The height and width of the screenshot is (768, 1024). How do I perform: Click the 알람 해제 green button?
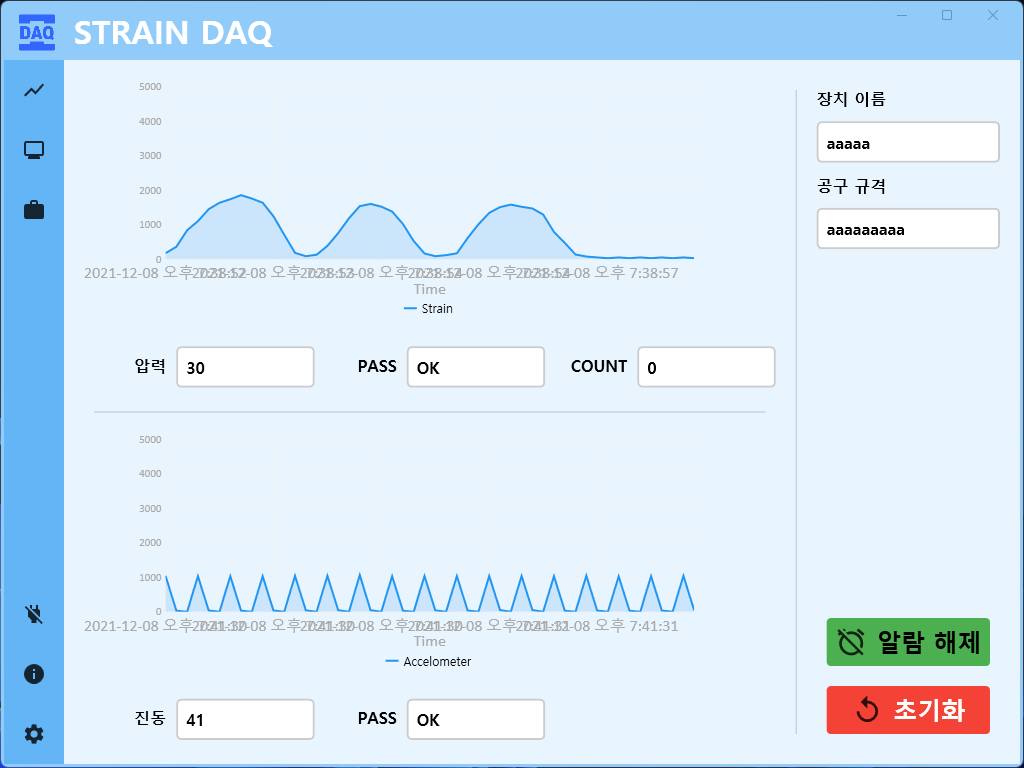tap(908, 642)
